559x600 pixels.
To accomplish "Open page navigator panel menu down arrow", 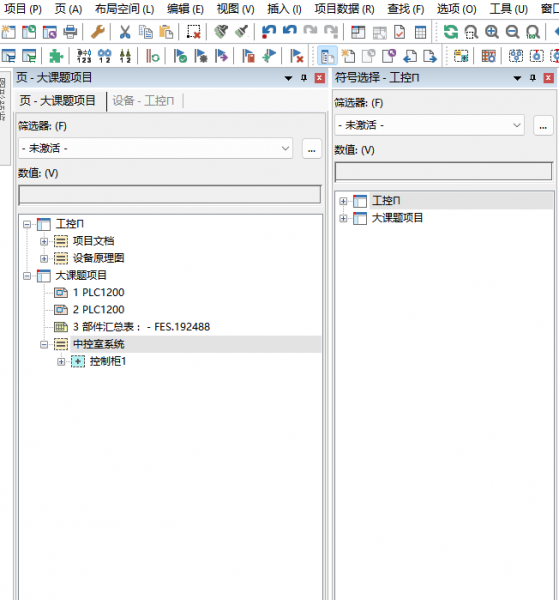I will tap(288, 78).
